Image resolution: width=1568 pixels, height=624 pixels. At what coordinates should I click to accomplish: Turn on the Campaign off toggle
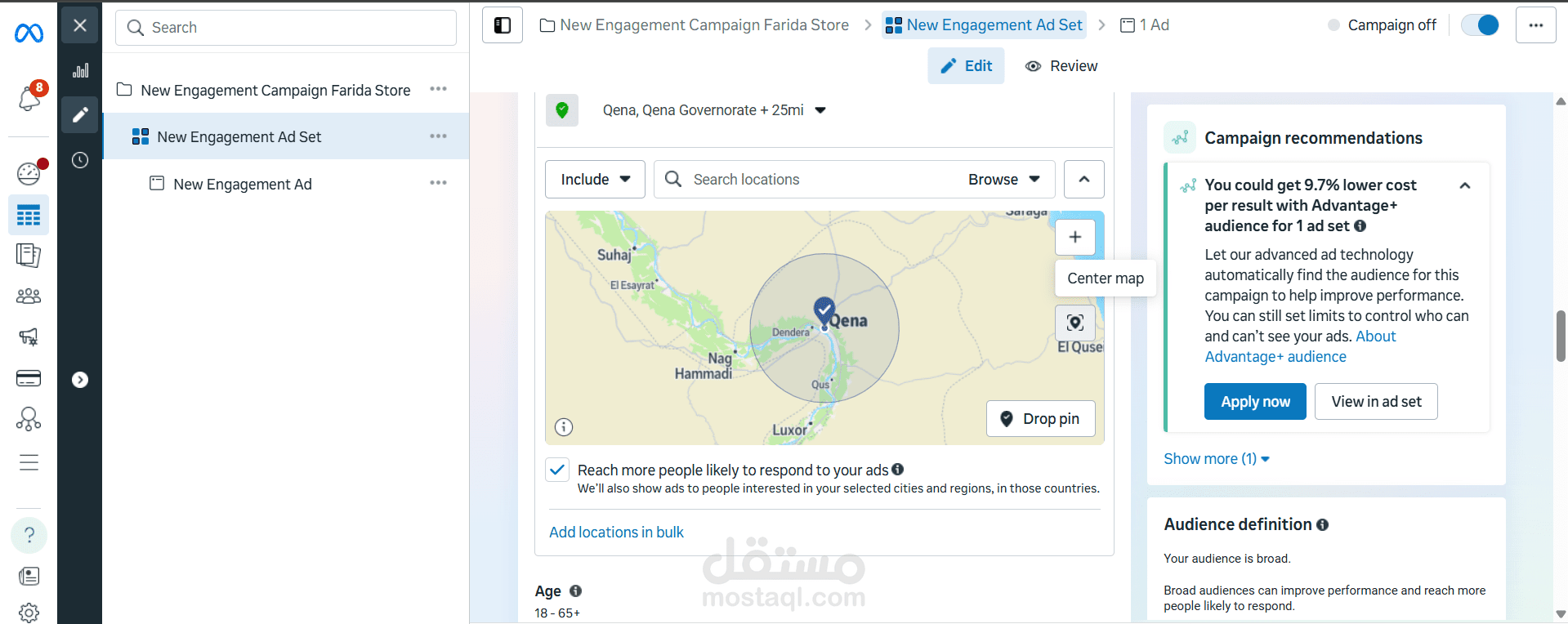pos(1479,25)
